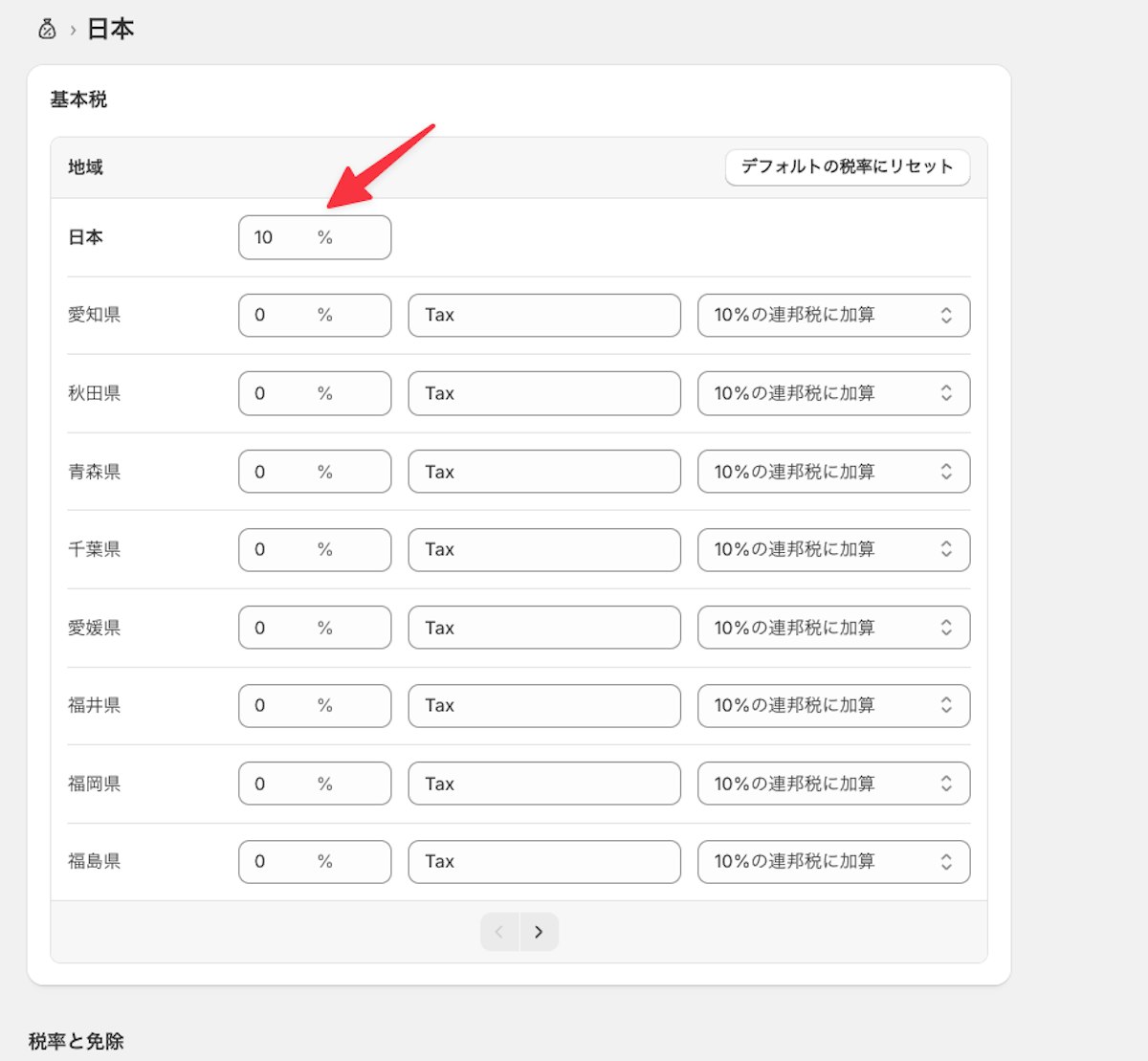Click the chevron icon on 青森県's tax dropdown
1148x1061 pixels.
tap(946, 471)
